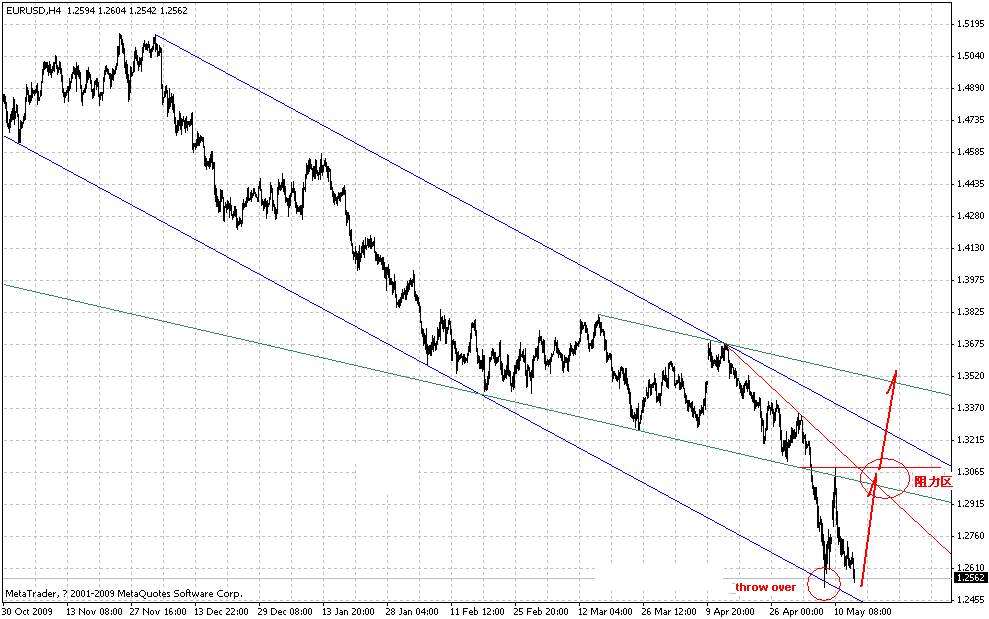Select the 26 Mar 12:00 time label
The height and width of the screenshot is (619, 989).
point(670,611)
